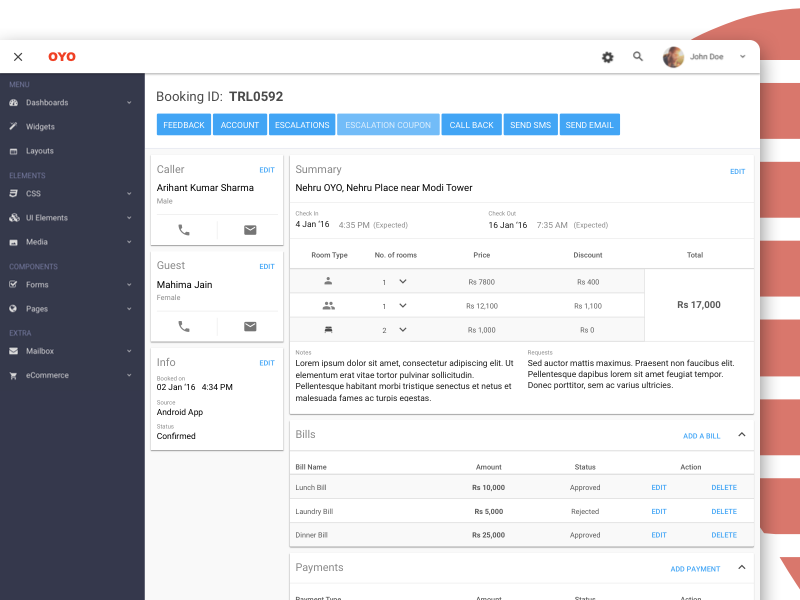Open John Doe's profile avatar
Screen dimensions: 800x600
(673, 57)
